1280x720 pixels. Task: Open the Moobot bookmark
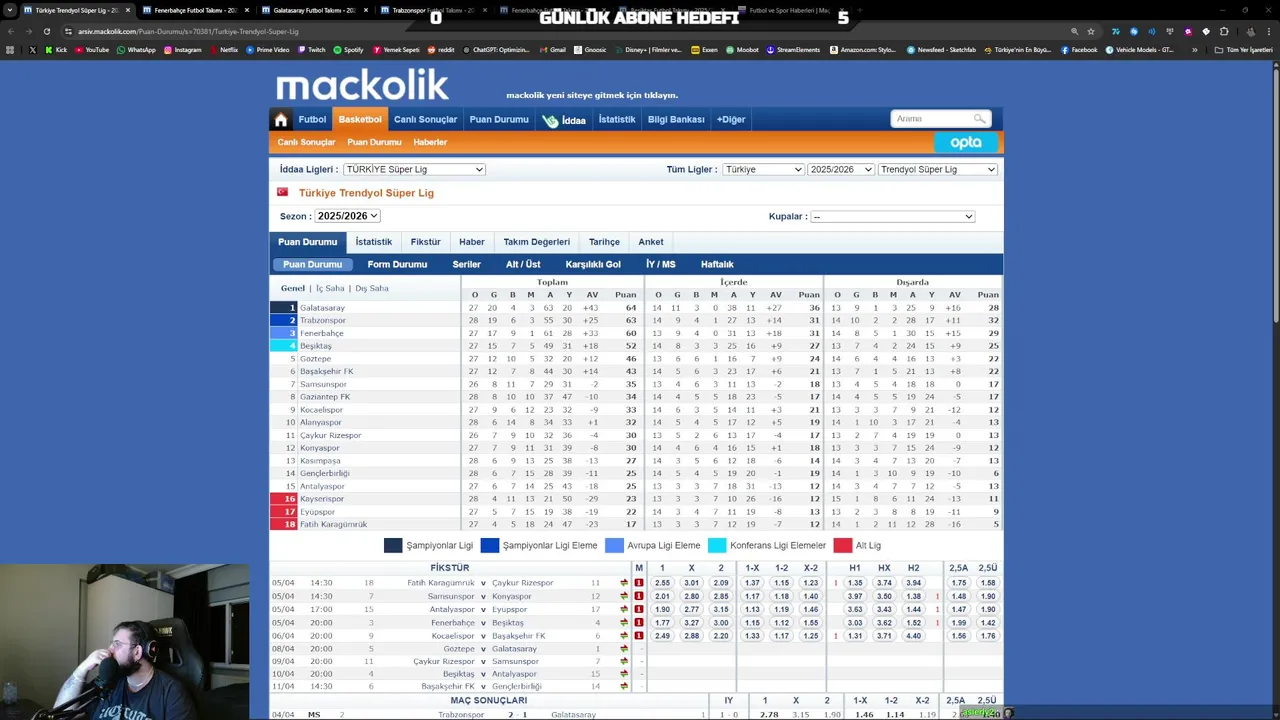tap(743, 50)
